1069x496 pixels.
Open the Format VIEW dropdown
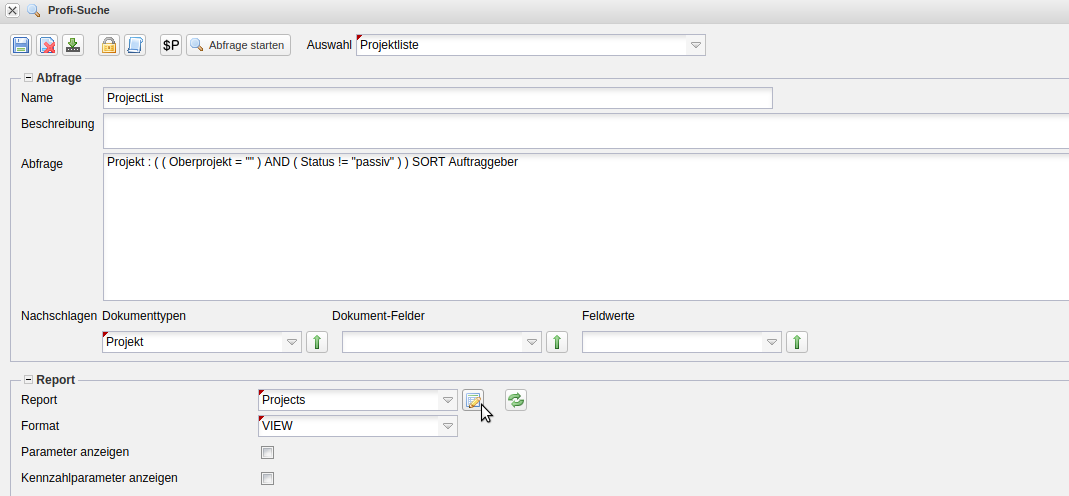point(448,426)
